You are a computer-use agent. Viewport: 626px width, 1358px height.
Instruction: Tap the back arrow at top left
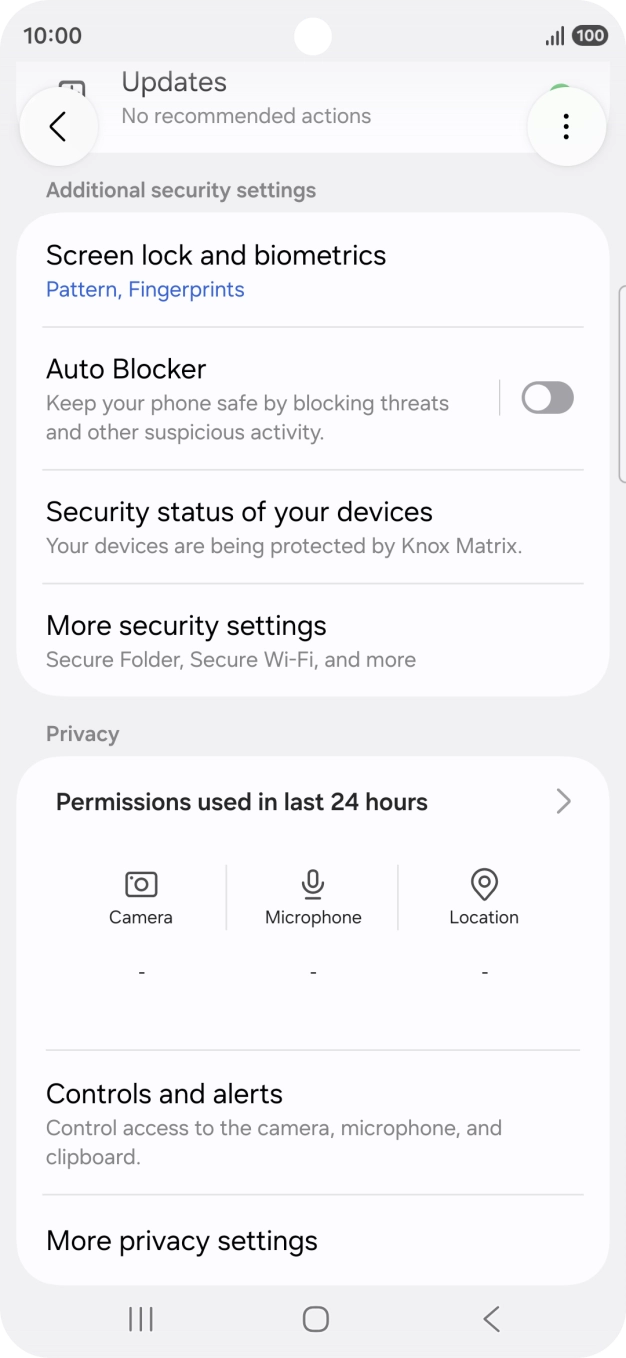[x=58, y=127]
